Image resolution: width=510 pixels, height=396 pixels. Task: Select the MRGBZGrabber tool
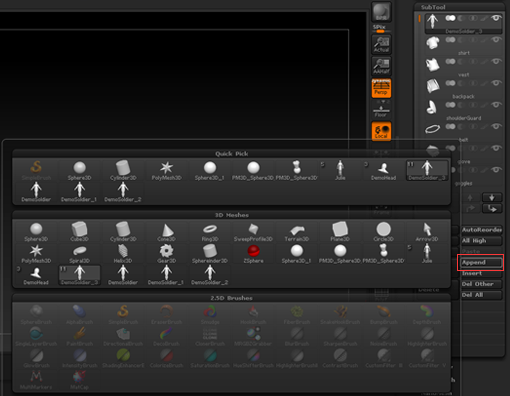pos(253,336)
